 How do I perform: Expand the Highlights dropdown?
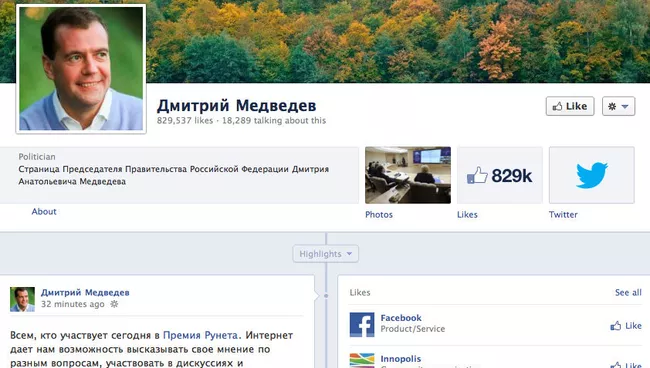coord(325,254)
